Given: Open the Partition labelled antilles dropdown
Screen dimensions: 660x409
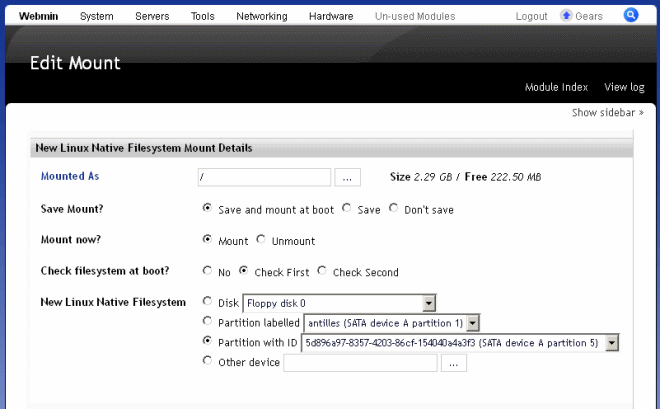Looking at the screenshot, I should tap(473, 323).
